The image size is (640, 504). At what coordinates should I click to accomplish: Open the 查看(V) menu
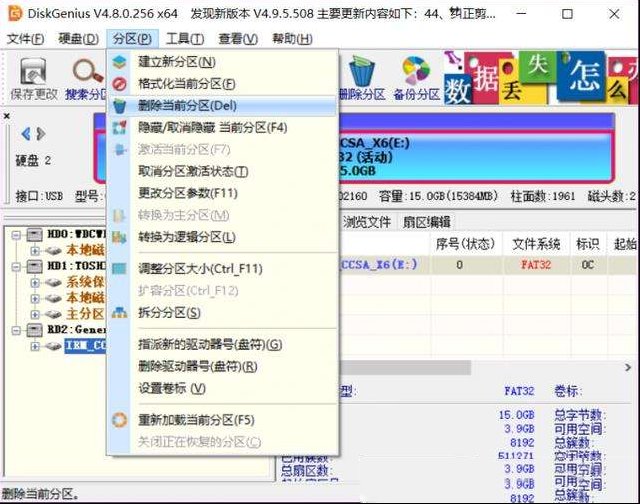tap(238, 39)
